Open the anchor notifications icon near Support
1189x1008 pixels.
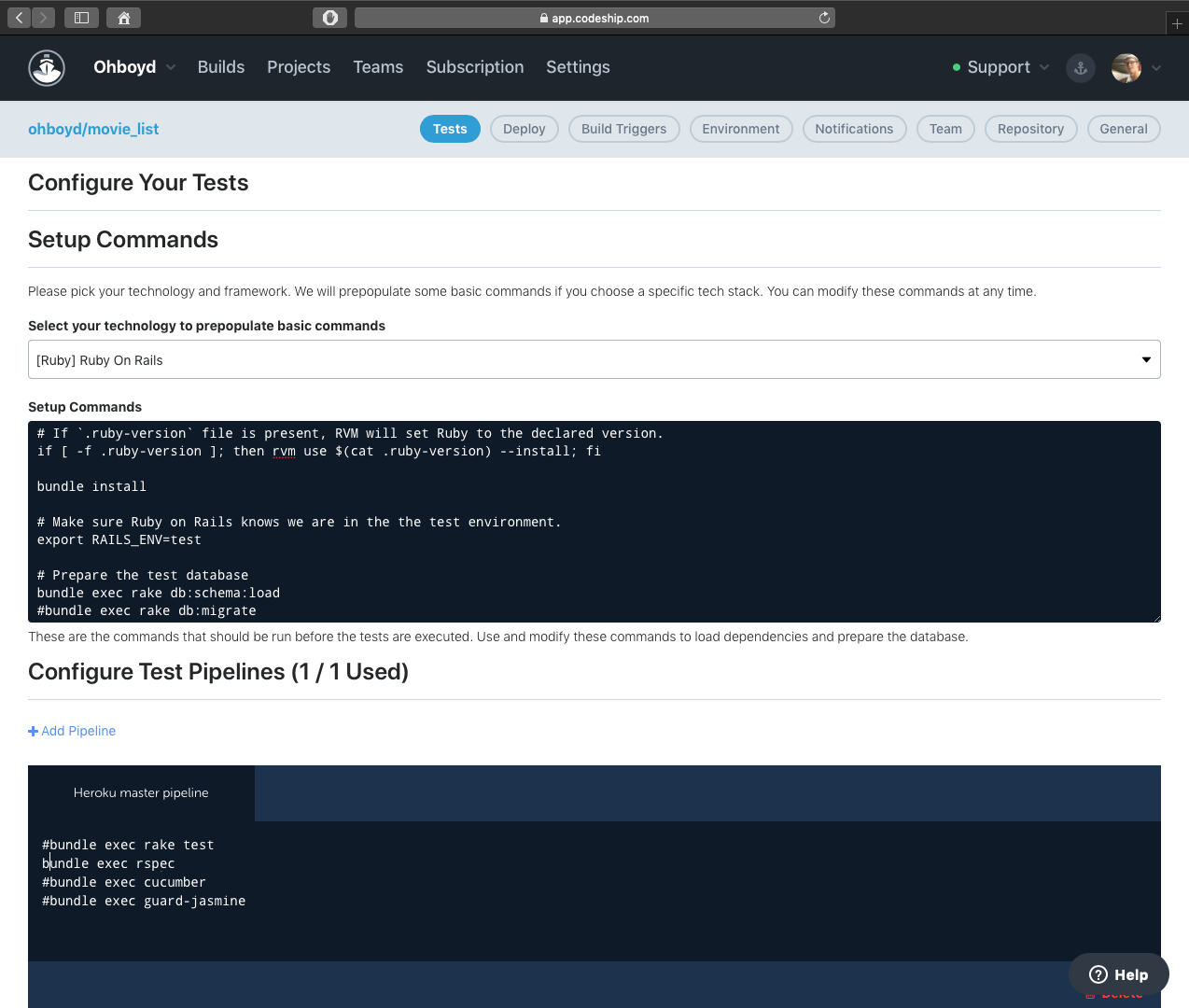pyautogui.click(x=1080, y=67)
